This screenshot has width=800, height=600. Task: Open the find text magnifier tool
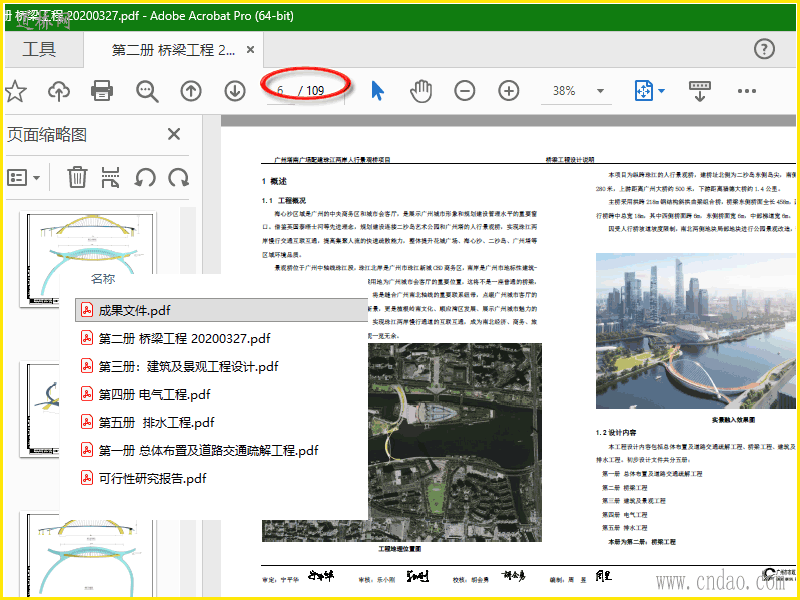(147, 91)
